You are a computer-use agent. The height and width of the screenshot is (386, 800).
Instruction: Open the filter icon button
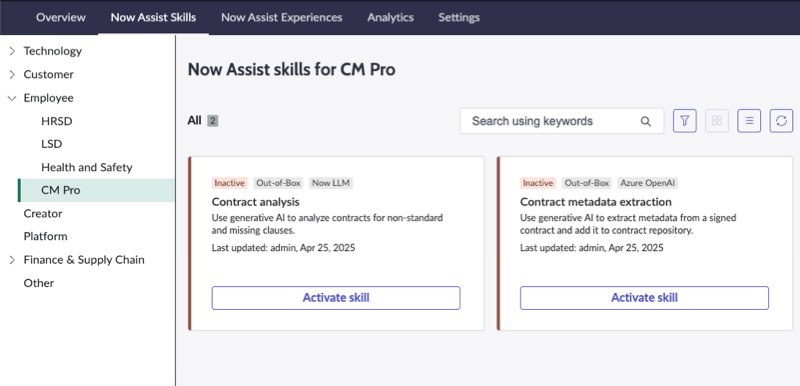click(x=685, y=121)
